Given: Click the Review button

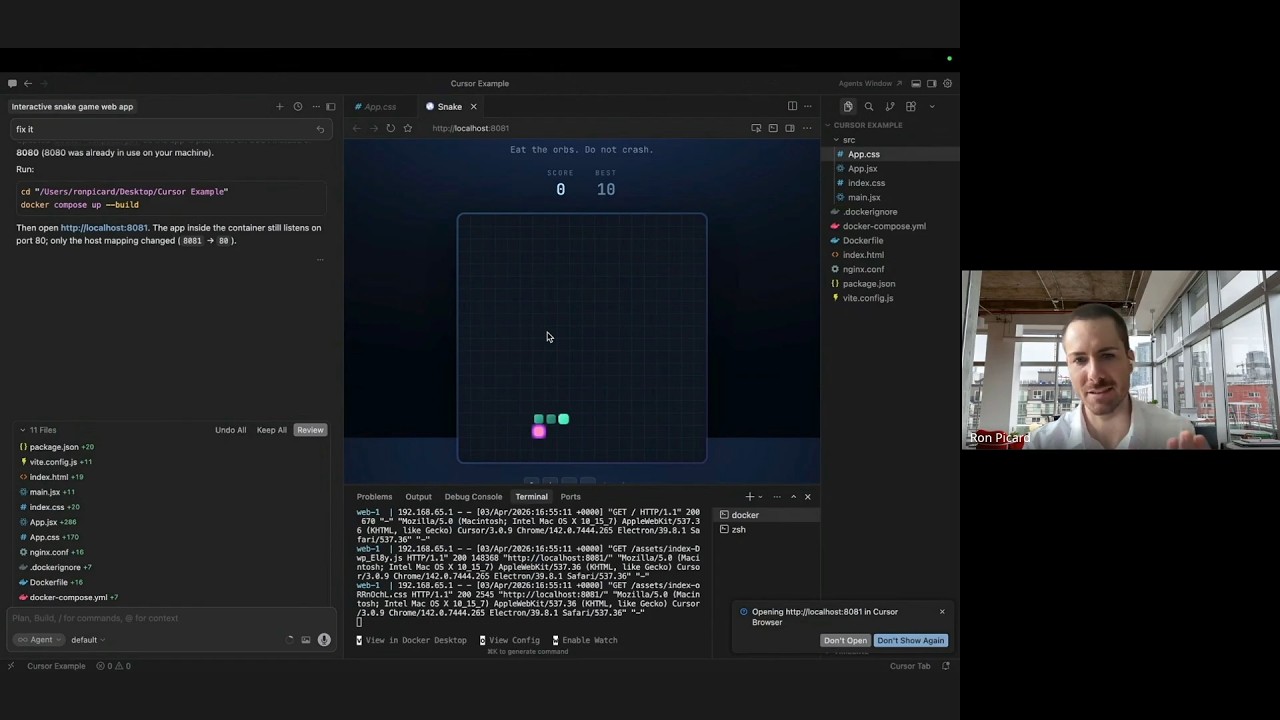Looking at the screenshot, I should 310,430.
